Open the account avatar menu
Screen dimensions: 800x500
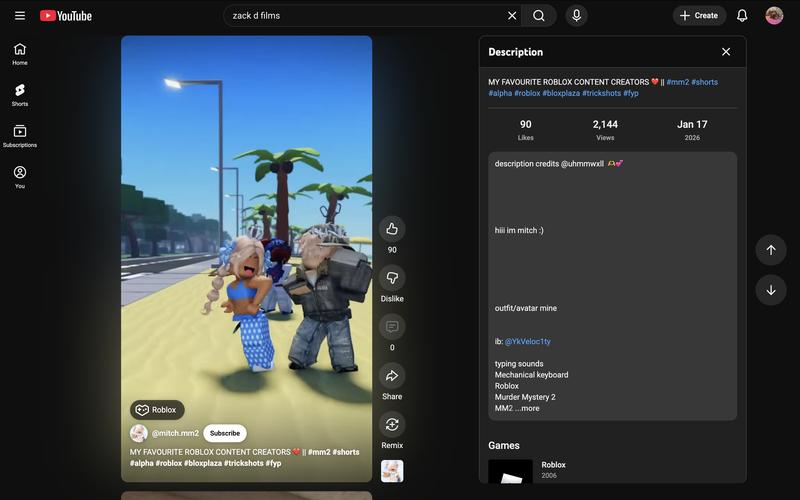point(774,16)
